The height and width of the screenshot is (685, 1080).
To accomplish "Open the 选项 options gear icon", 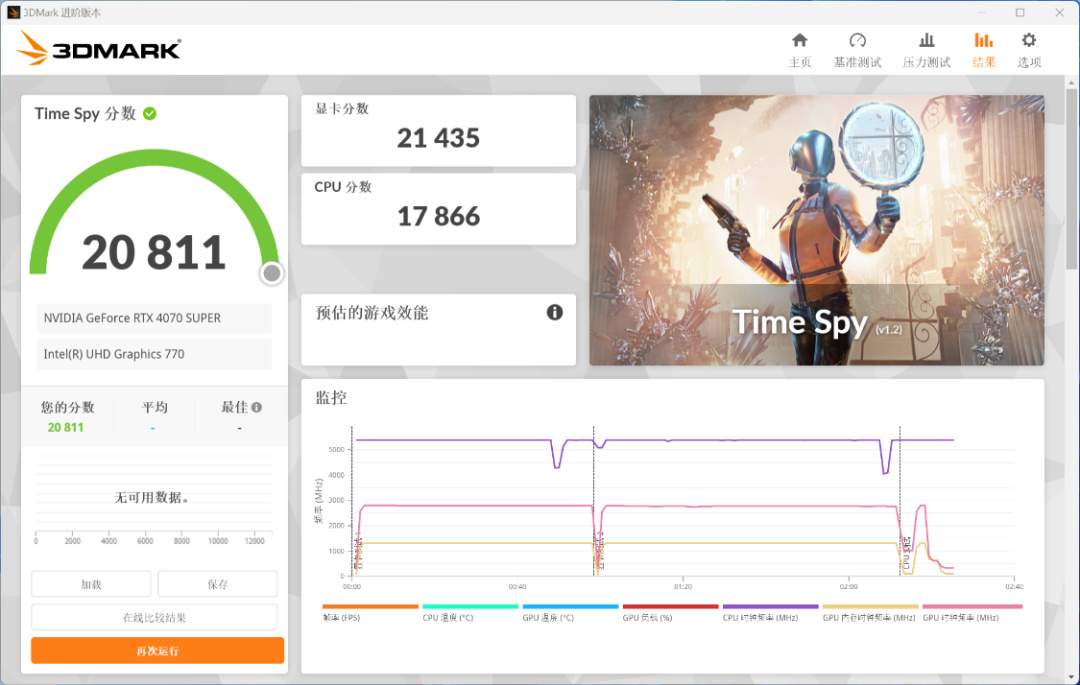I will (x=1028, y=40).
